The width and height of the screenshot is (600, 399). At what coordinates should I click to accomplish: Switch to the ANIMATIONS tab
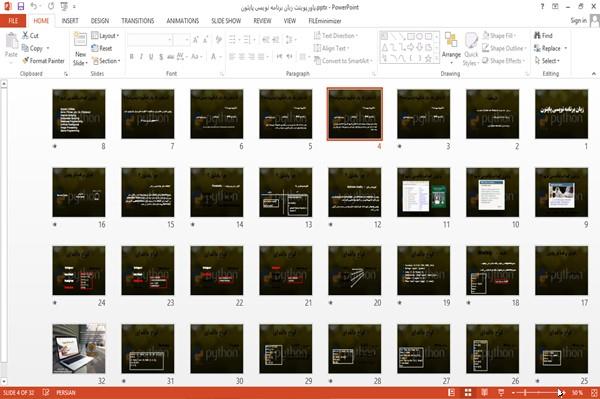point(183,21)
